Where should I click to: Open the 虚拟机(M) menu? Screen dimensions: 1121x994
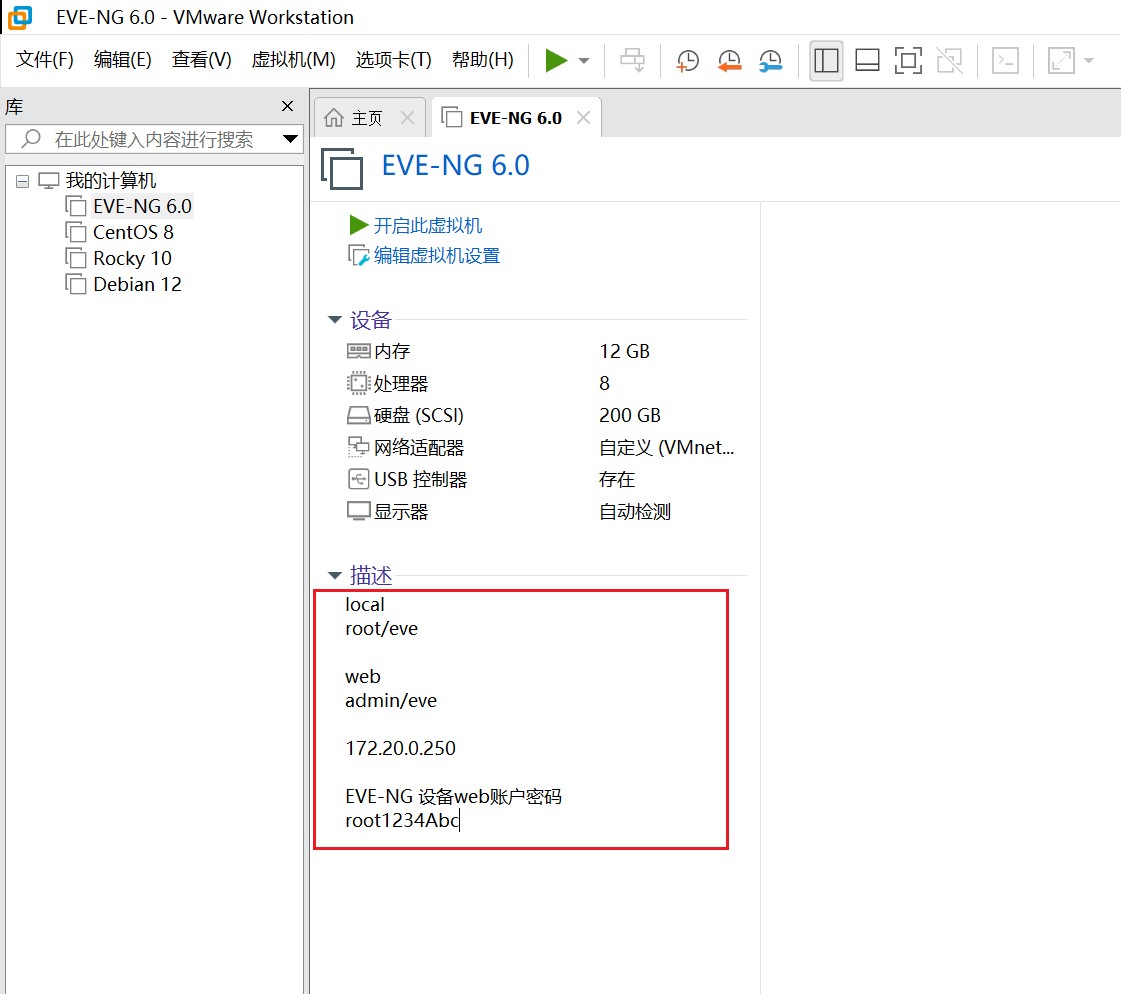click(293, 59)
